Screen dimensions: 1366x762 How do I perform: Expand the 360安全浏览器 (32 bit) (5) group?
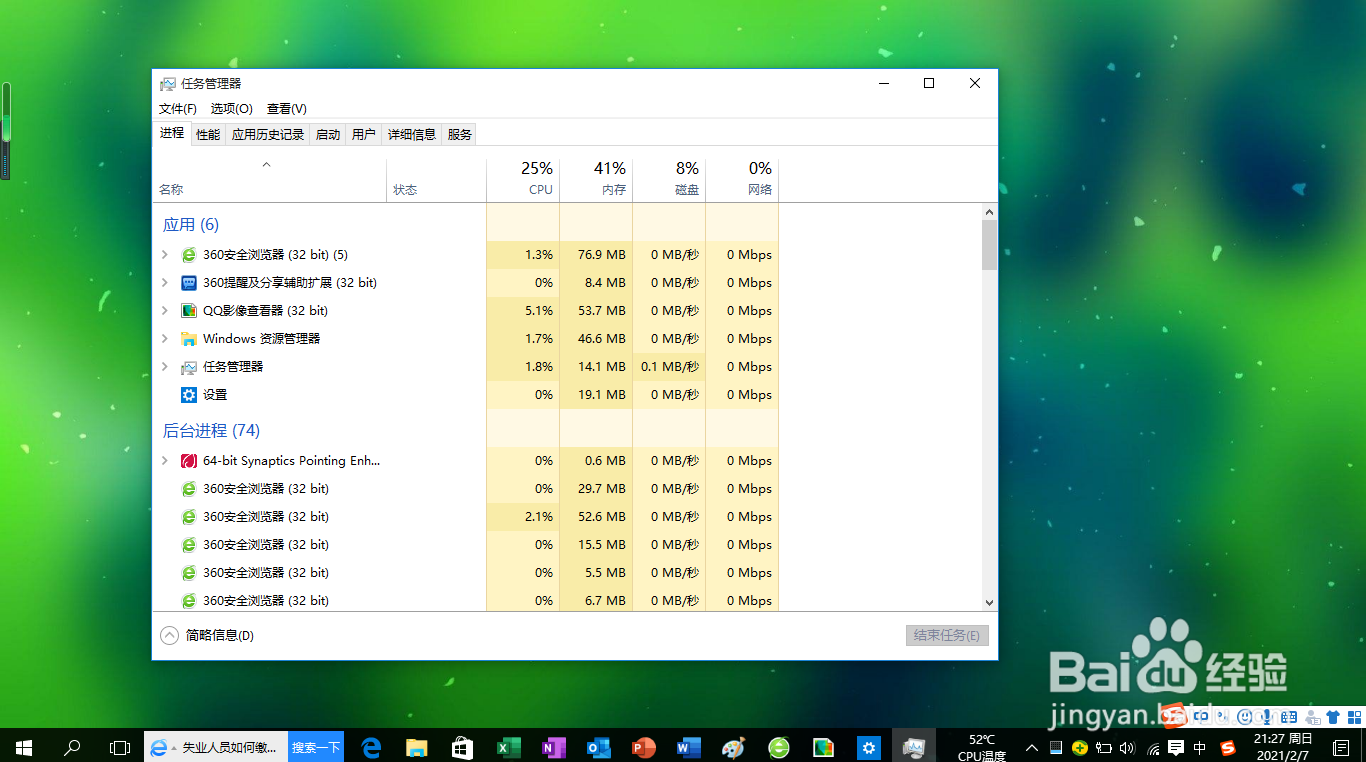165,255
